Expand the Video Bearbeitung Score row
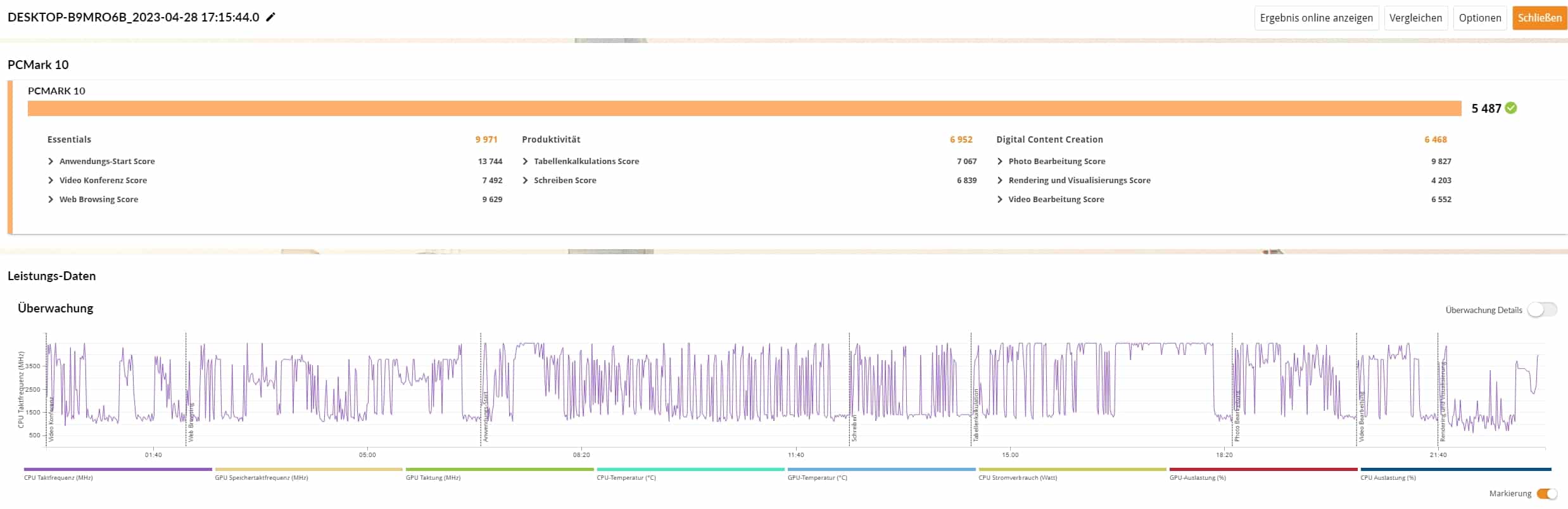 [1000, 200]
